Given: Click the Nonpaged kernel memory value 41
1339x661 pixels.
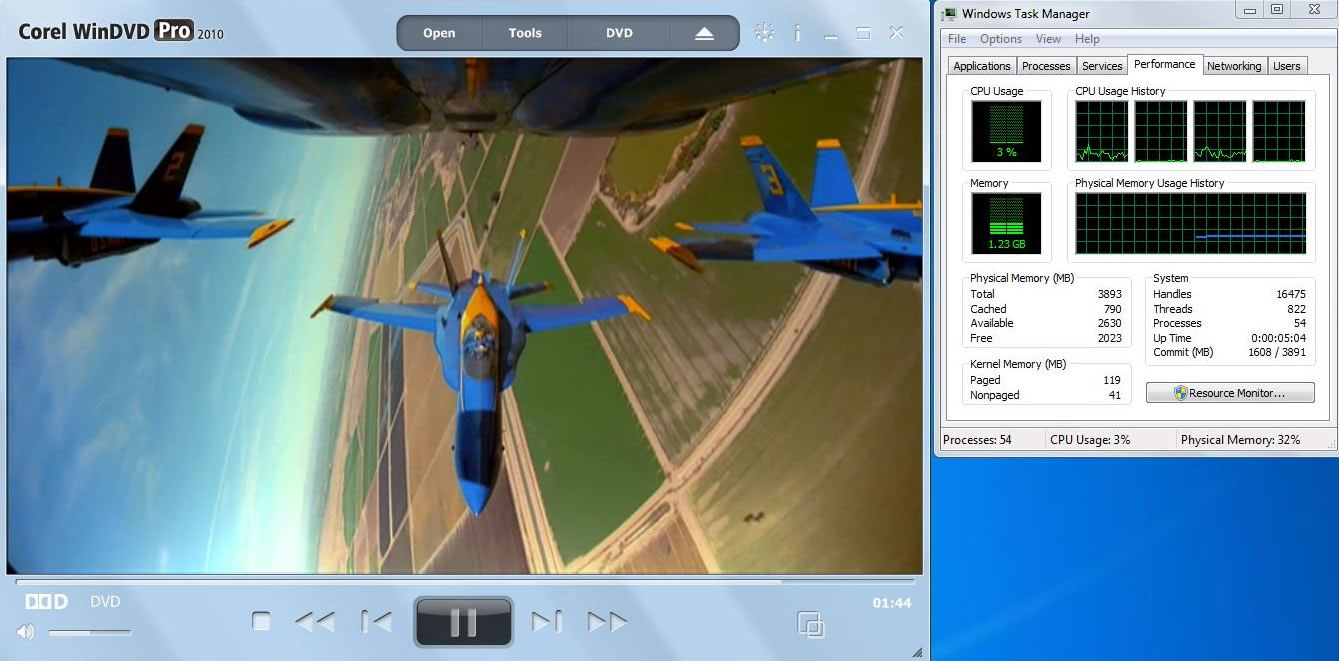Looking at the screenshot, I should (1115, 395).
